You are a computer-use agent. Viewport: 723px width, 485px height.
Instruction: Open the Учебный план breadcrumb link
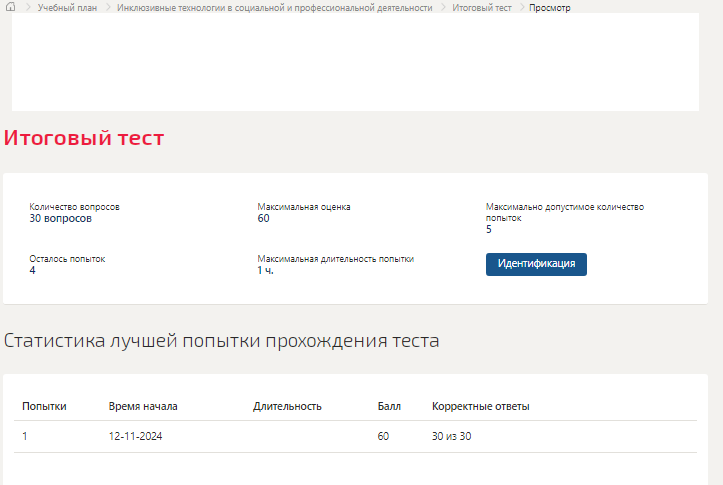[x=67, y=7]
